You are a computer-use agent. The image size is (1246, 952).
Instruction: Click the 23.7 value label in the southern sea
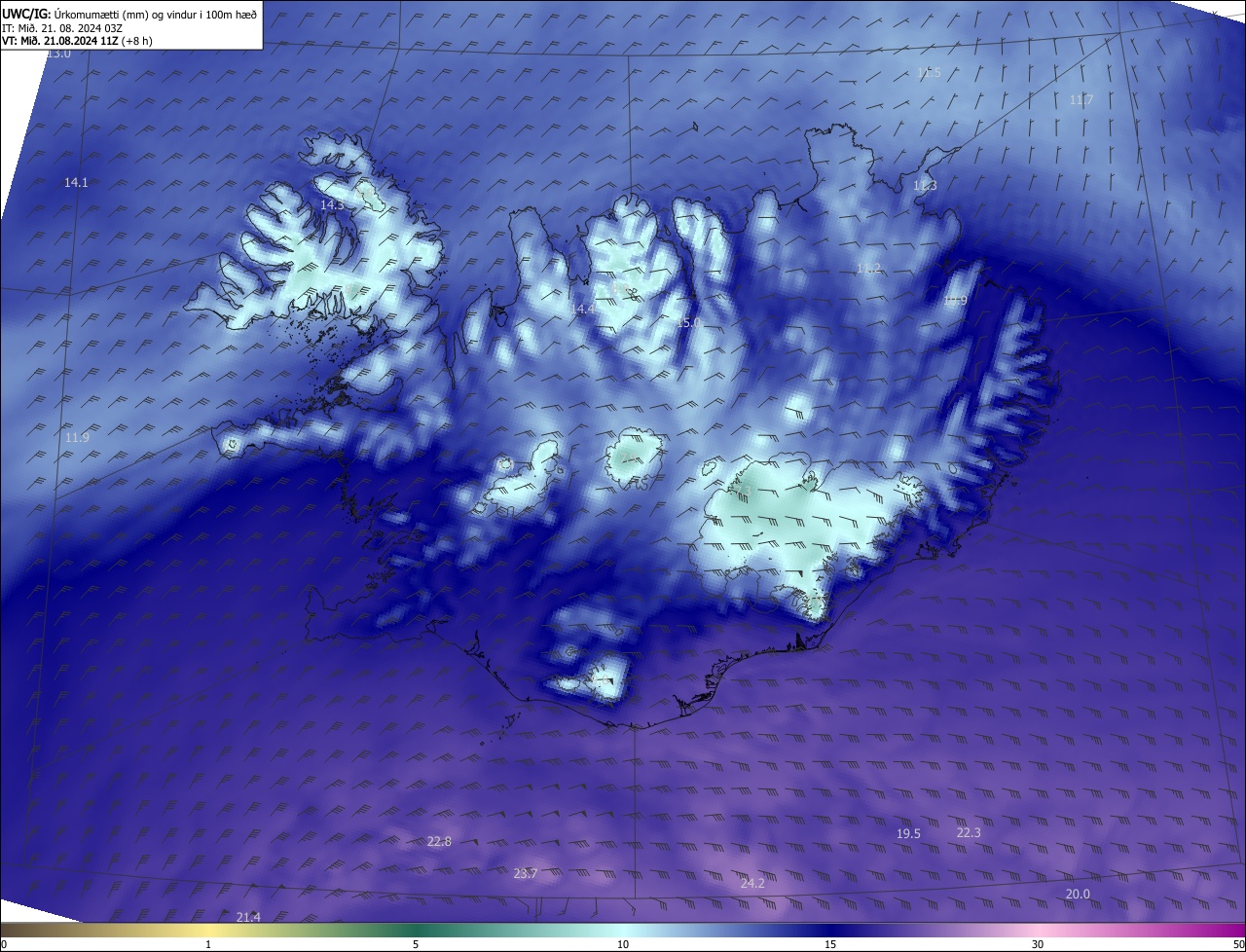[x=525, y=874]
